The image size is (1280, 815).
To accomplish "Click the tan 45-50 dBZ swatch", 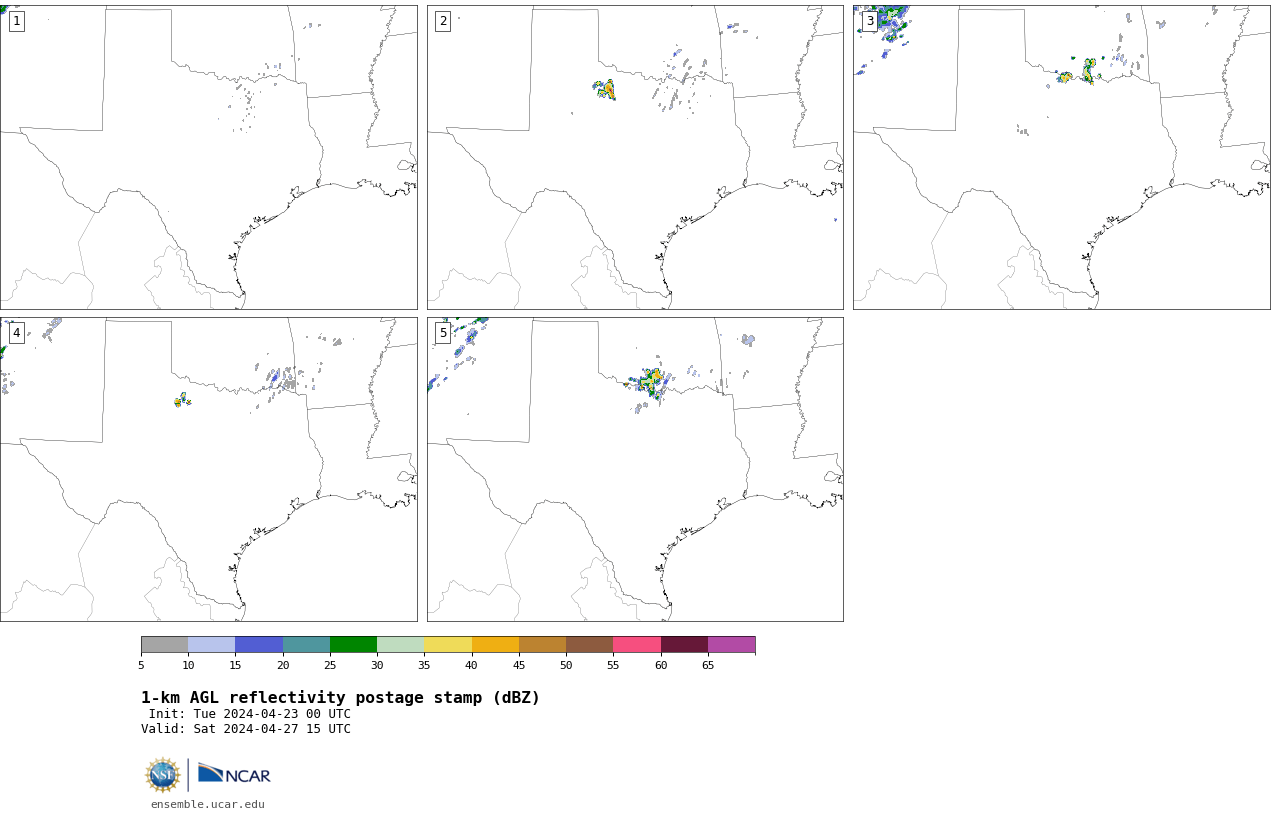I will point(542,644).
